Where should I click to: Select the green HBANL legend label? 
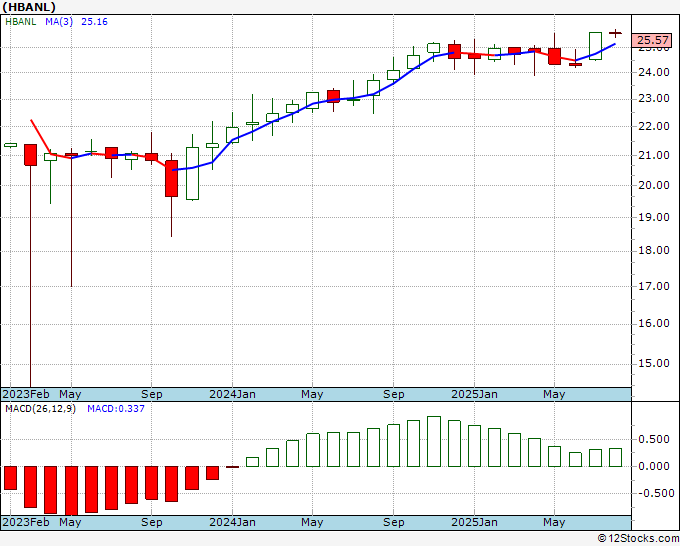point(21,22)
